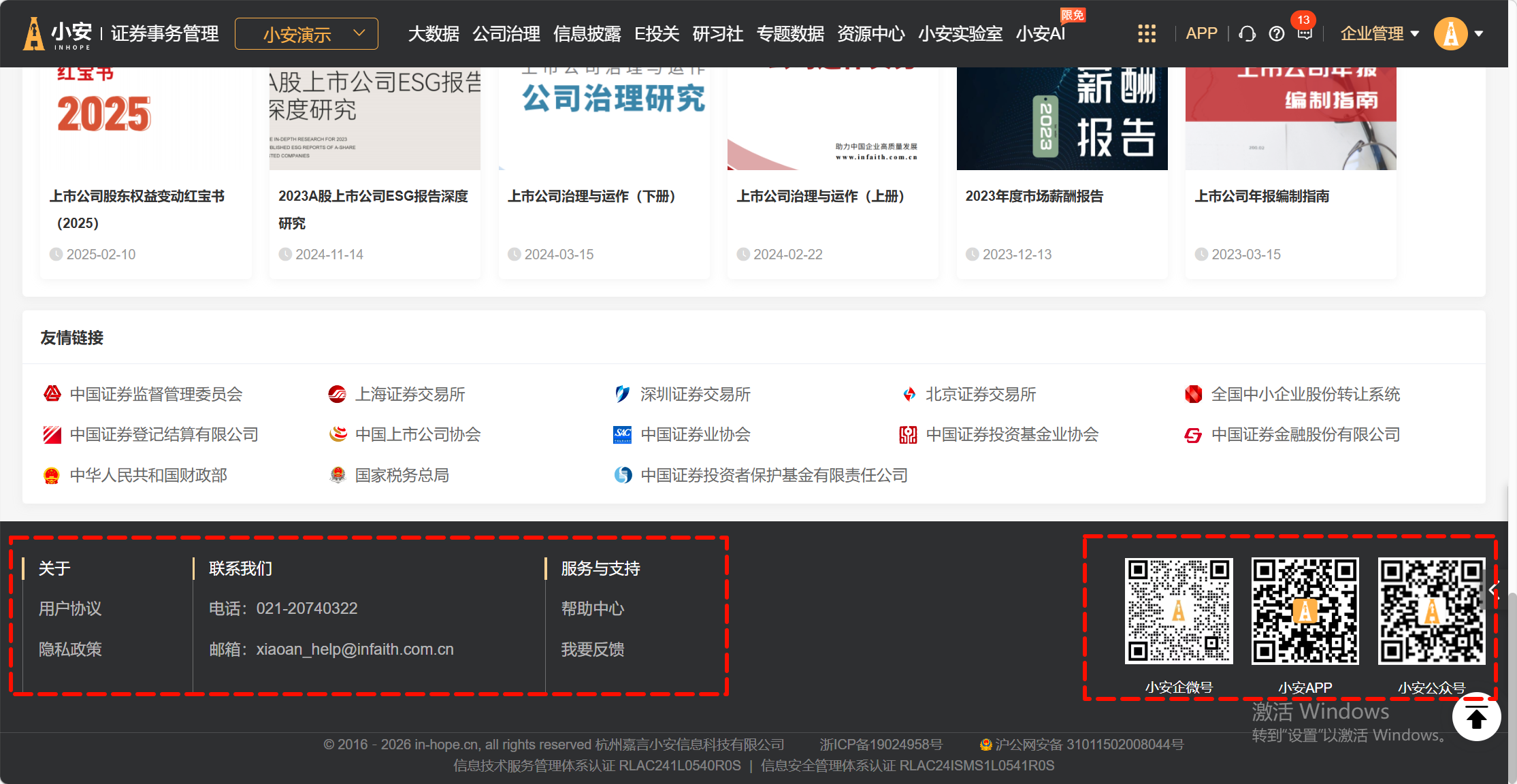Click the orange user avatar icon
Screen dimensions: 1517x784
tap(1450, 33)
